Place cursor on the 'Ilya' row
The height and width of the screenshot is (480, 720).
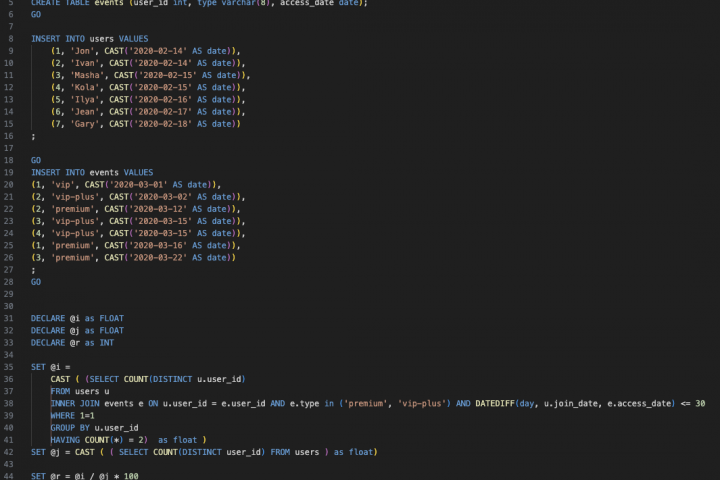(x=148, y=100)
